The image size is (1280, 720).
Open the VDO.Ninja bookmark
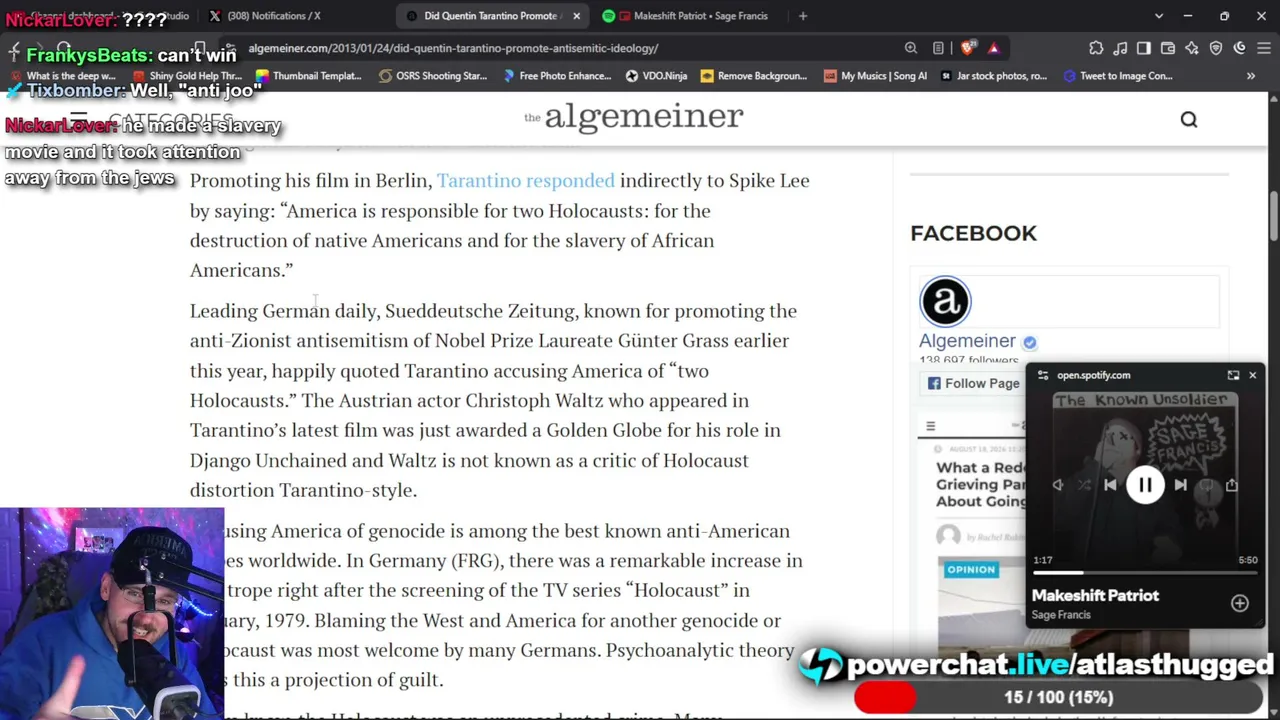click(x=656, y=76)
